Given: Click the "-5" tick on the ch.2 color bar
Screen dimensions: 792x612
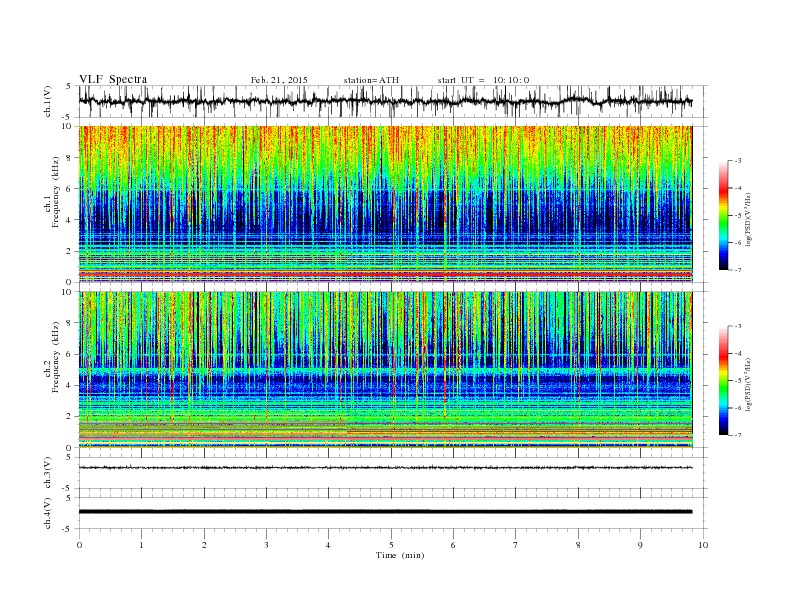Looking at the screenshot, I should coord(738,381).
